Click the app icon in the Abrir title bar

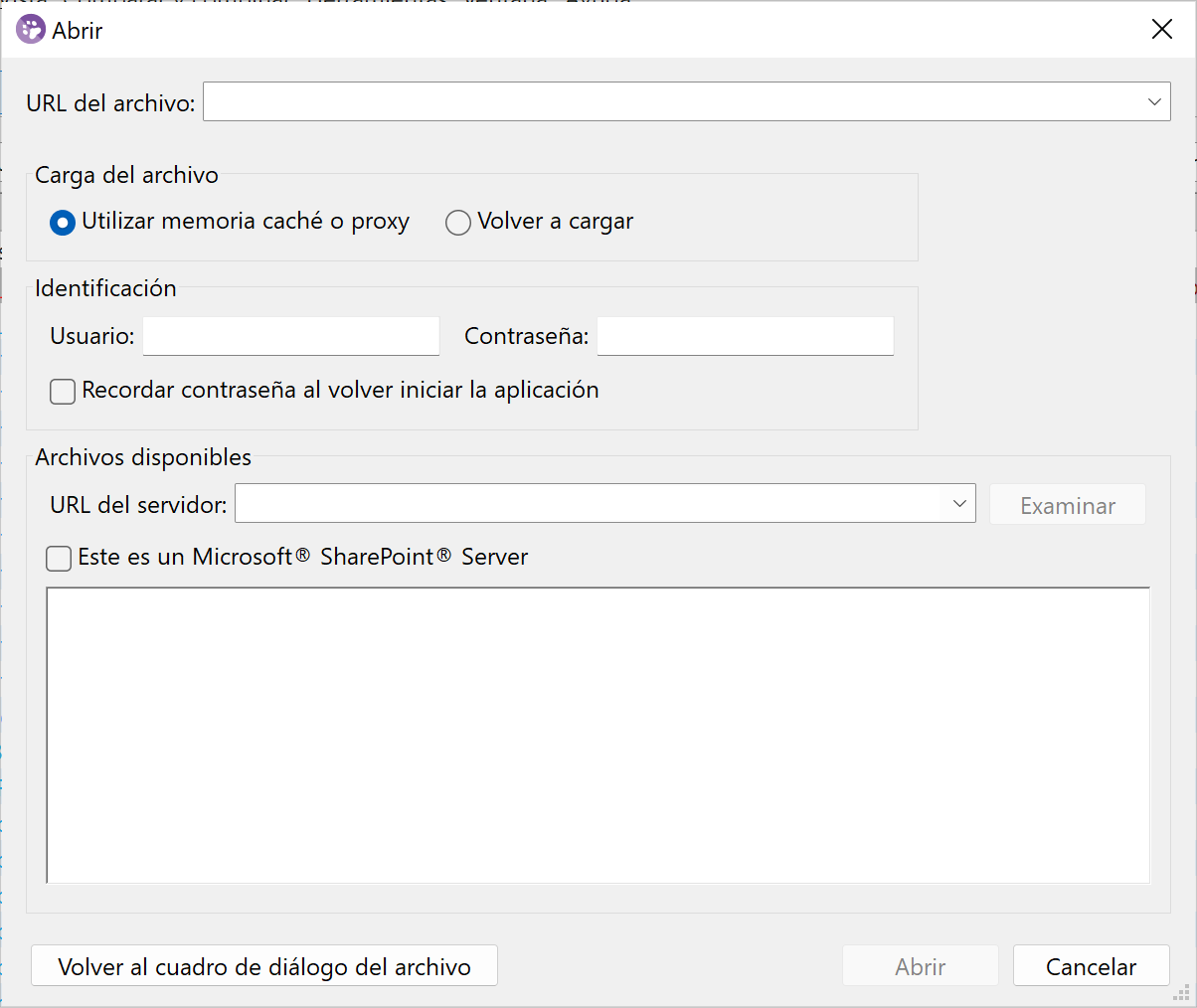click(31, 30)
